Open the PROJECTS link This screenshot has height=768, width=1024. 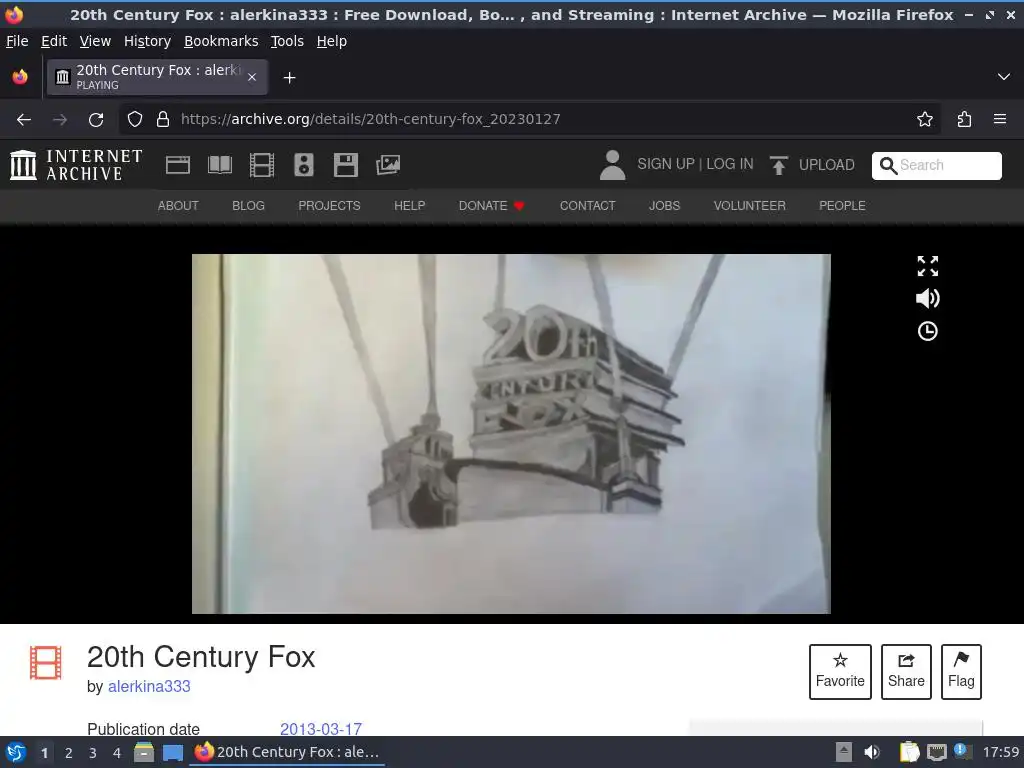[x=329, y=206]
